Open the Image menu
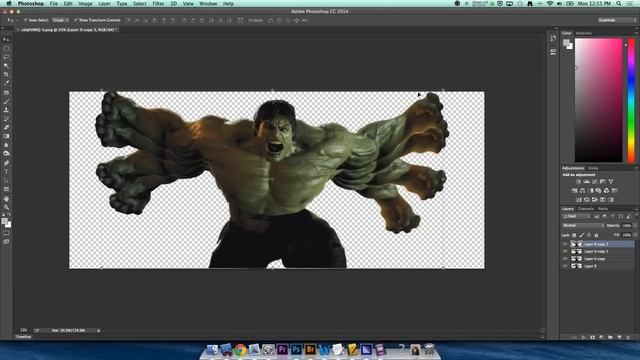The width and height of the screenshot is (640, 360). pos(85,3)
